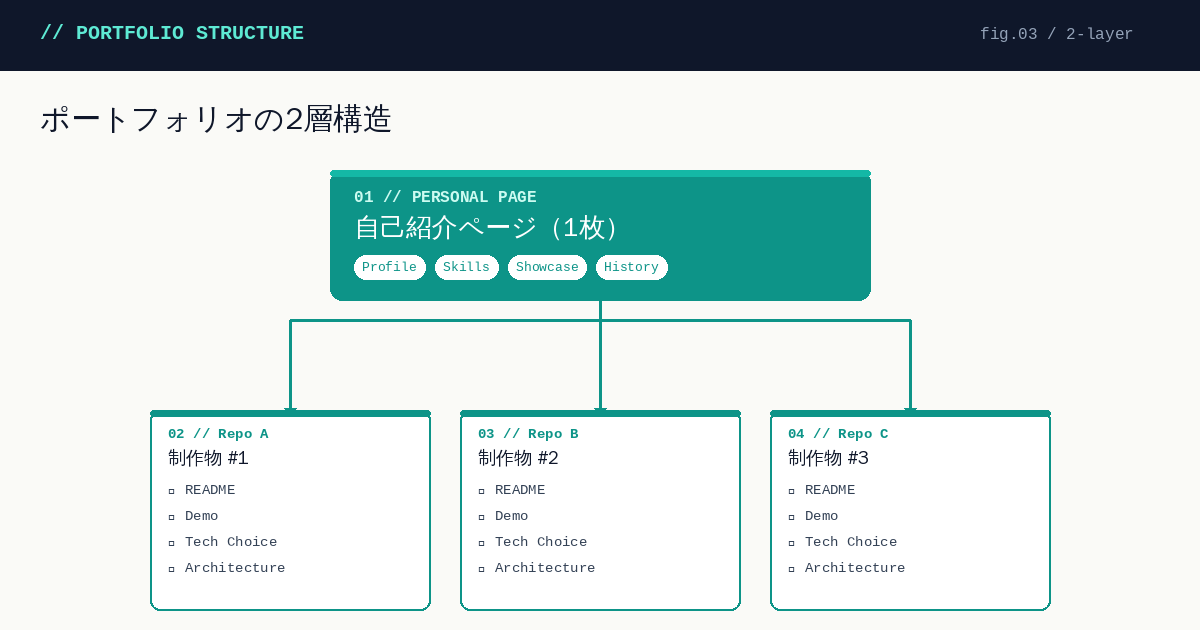Click the bullet square beside Repo A README
The image size is (1200, 630).
[x=172, y=491]
